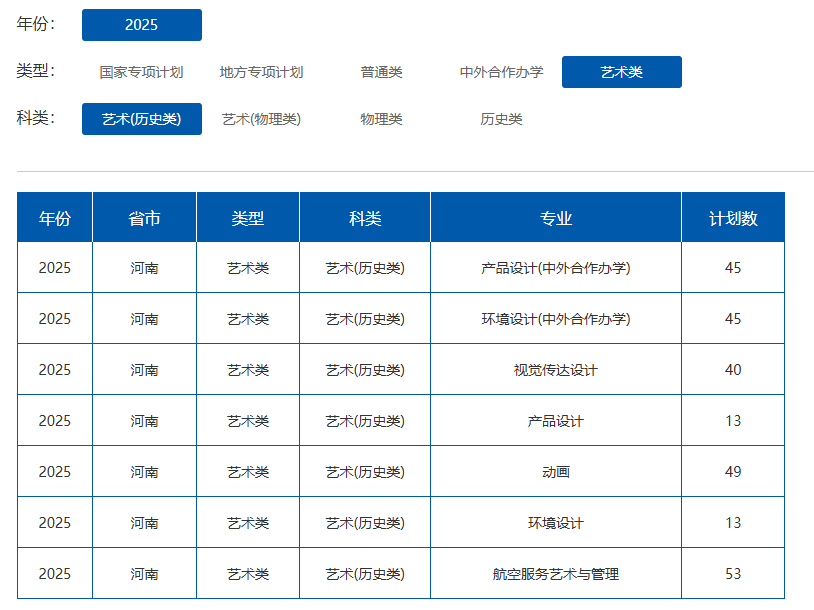Click the 科类: filter label

coord(36,118)
